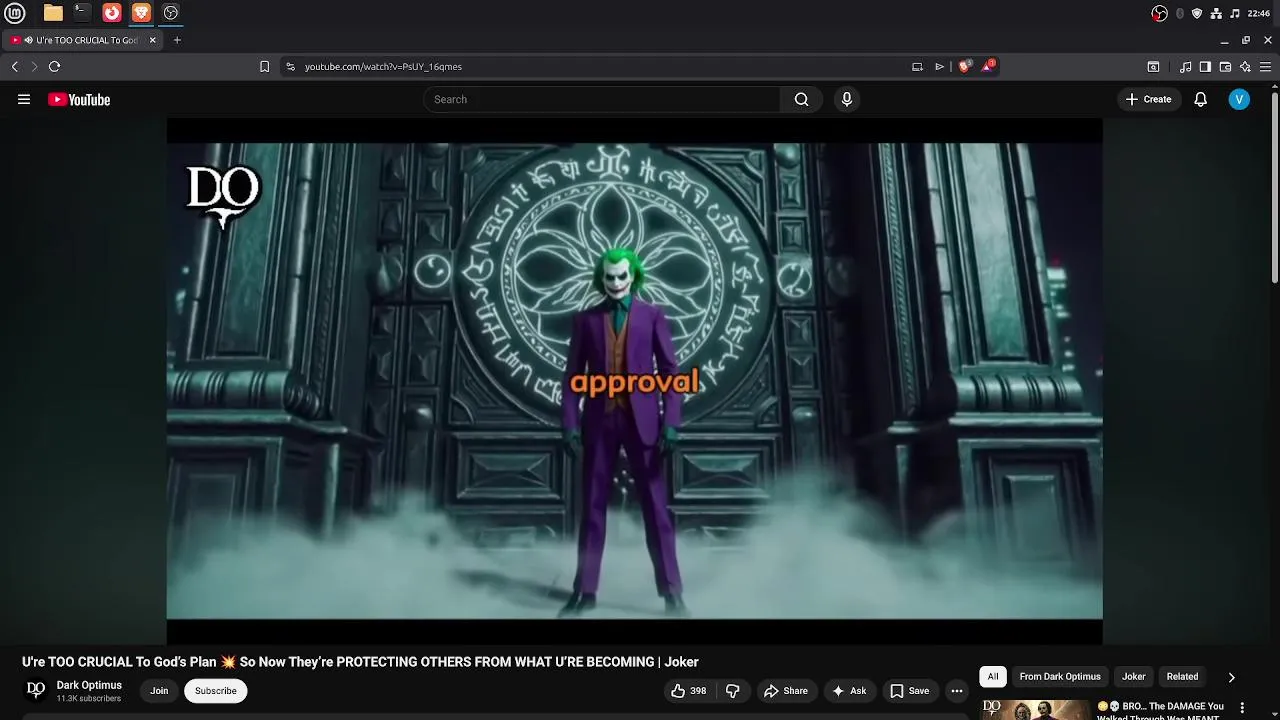Screen dimensions: 1280x720
Task: Click the Dark Optimus channel avatar
Action: (36, 690)
